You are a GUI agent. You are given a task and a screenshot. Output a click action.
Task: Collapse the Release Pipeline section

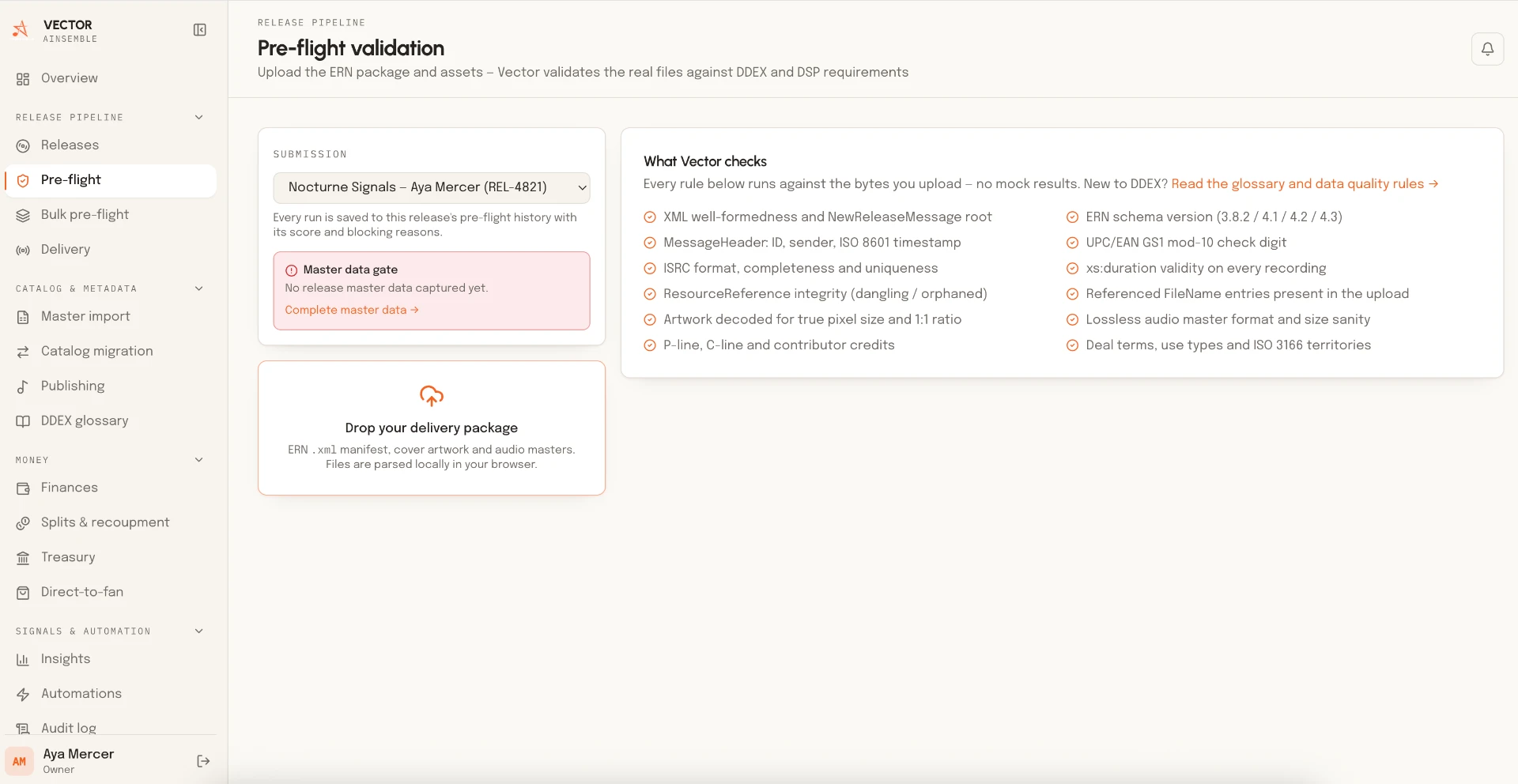click(x=199, y=117)
